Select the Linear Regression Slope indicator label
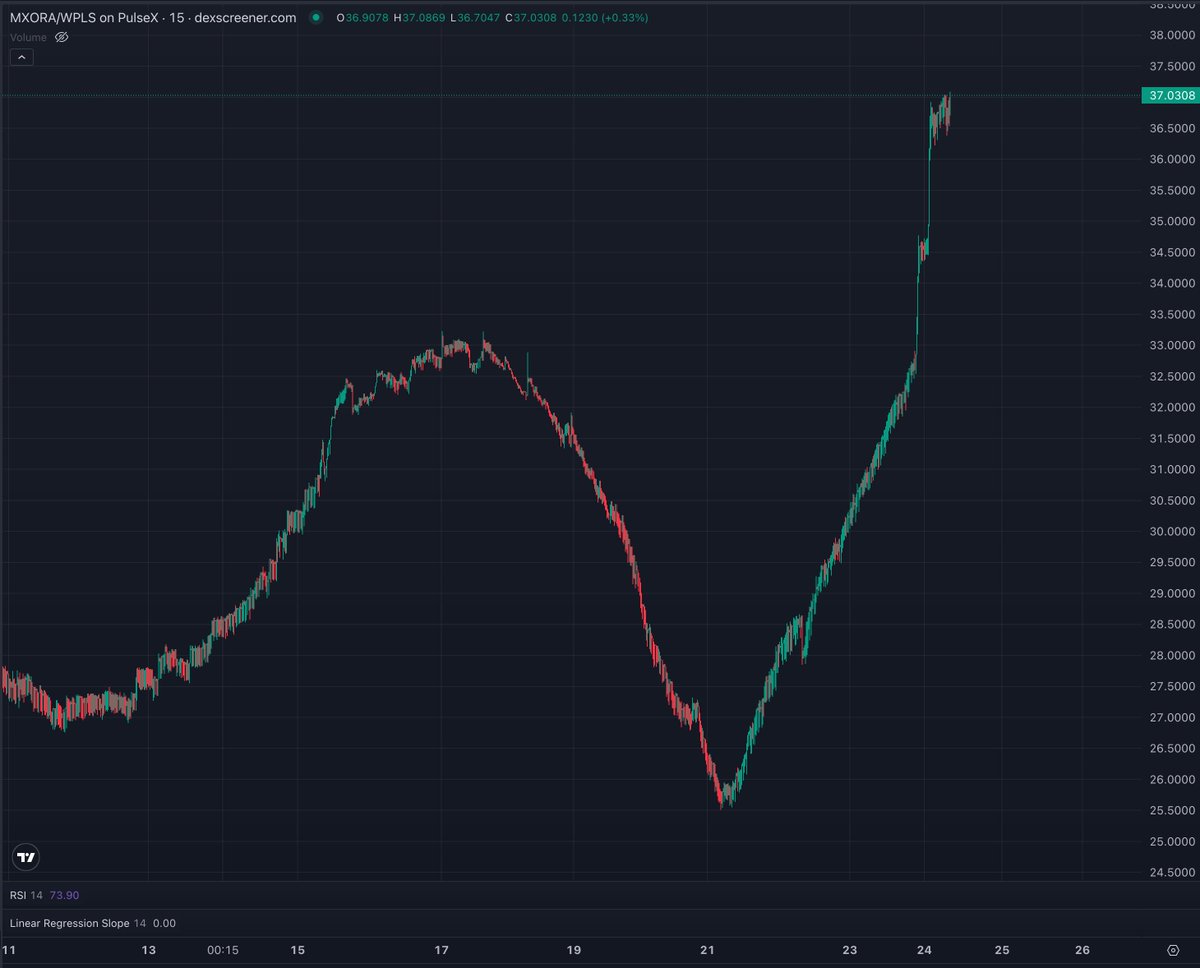This screenshot has width=1200, height=968. tap(79, 923)
